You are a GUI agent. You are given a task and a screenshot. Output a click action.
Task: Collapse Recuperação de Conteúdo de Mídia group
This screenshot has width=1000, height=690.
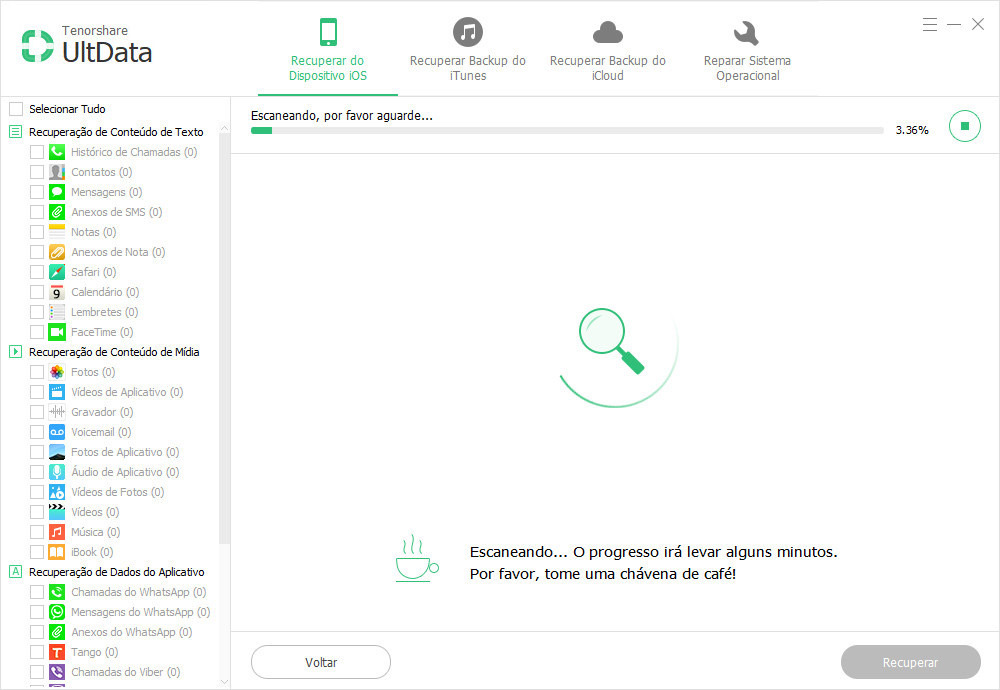click(15, 352)
